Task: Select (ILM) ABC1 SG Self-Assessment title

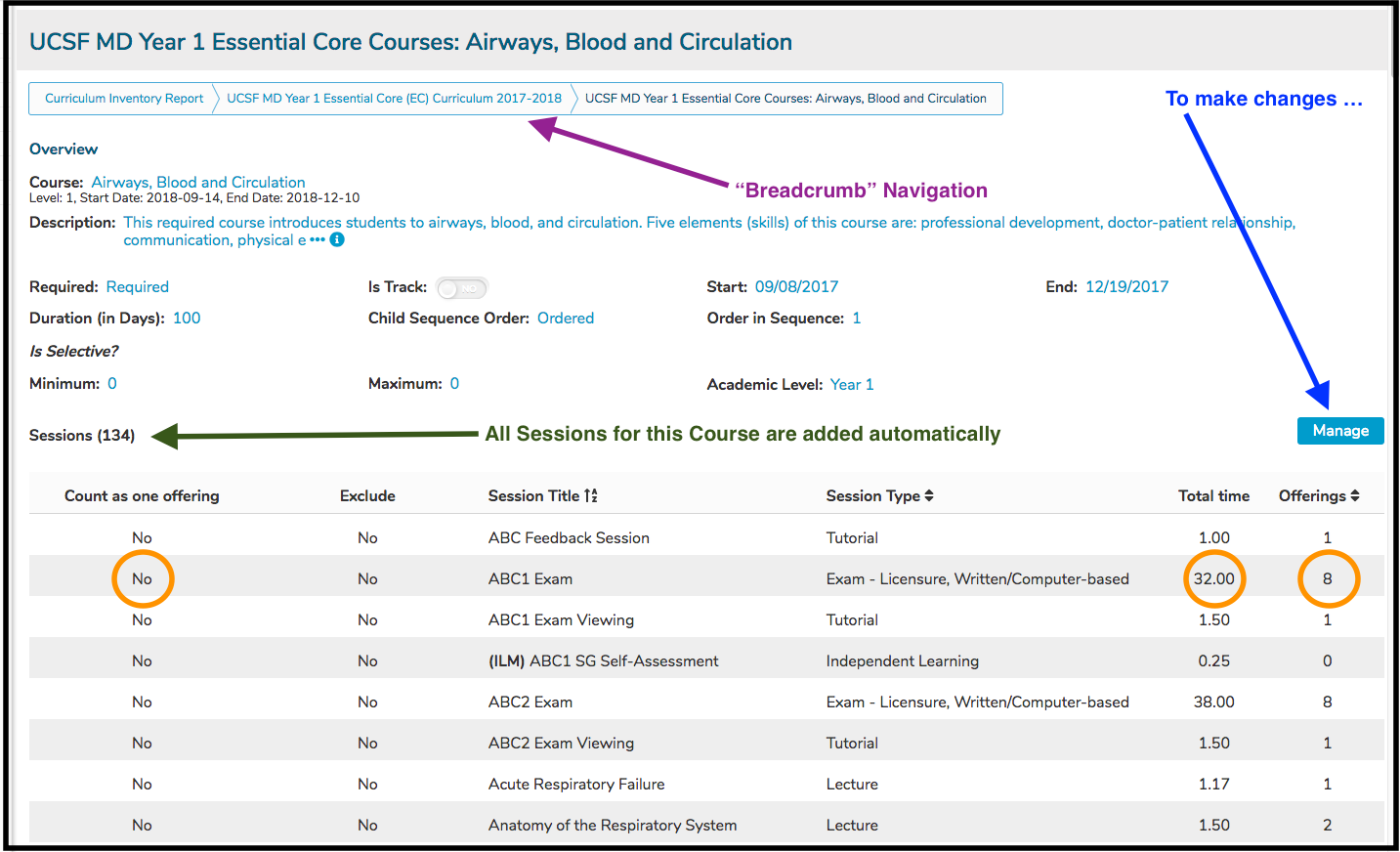Action: click(x=603, y=660)
